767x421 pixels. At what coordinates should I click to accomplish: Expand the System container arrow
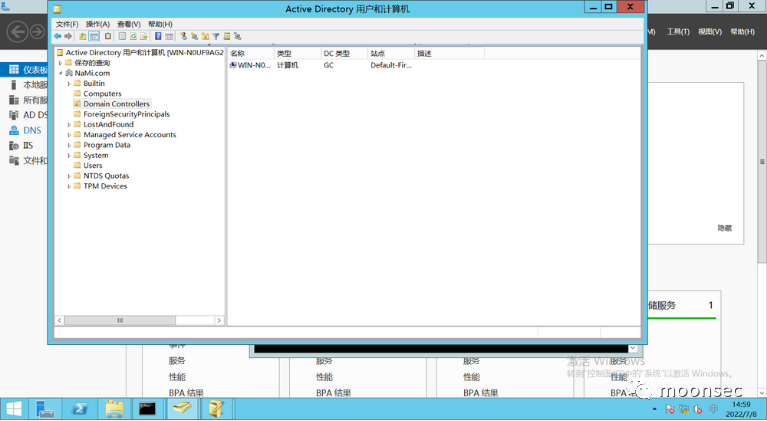[x=69, y=155]
